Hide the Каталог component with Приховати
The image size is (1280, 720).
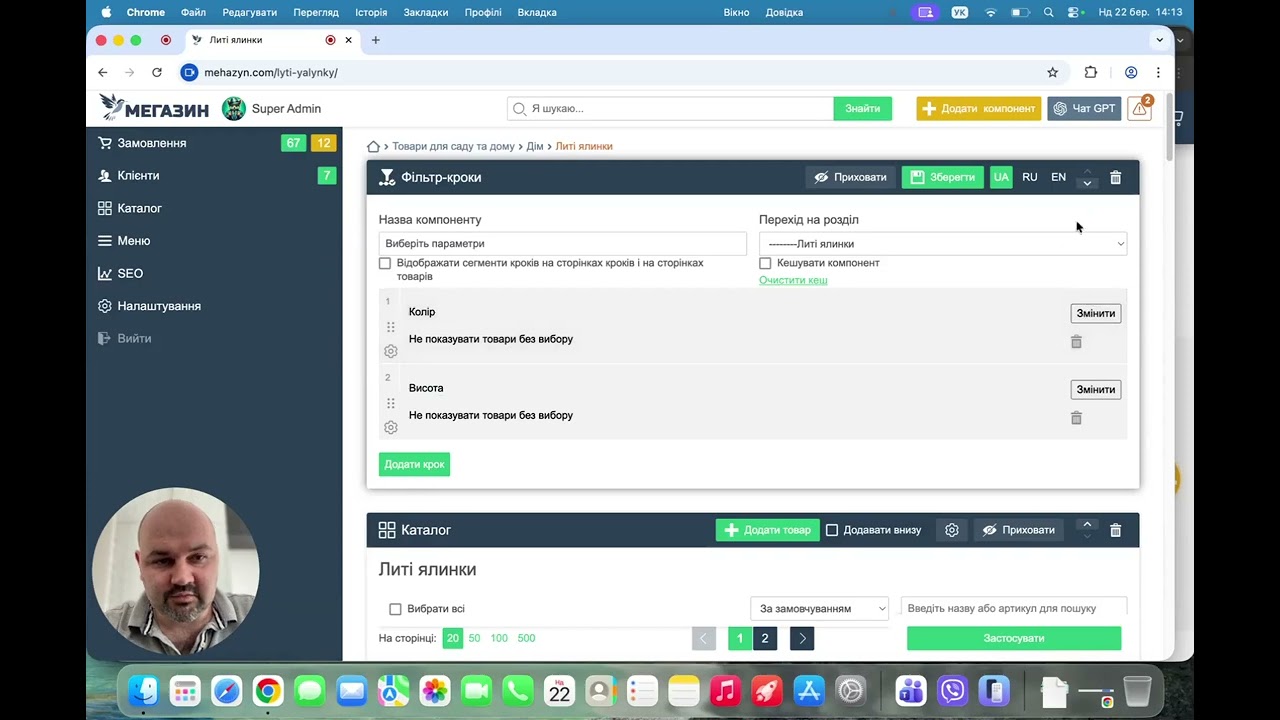(1019, 530)
